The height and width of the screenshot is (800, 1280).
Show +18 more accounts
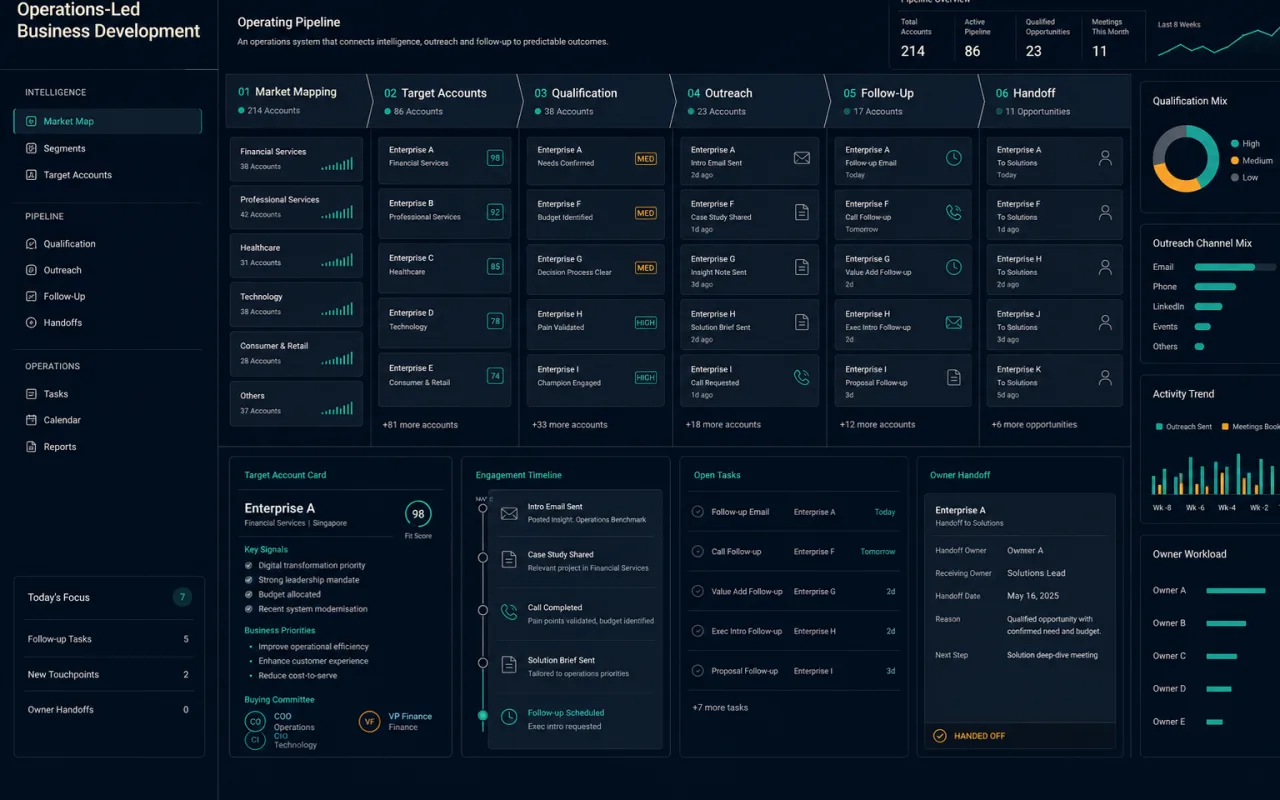(x=723, y=425)
